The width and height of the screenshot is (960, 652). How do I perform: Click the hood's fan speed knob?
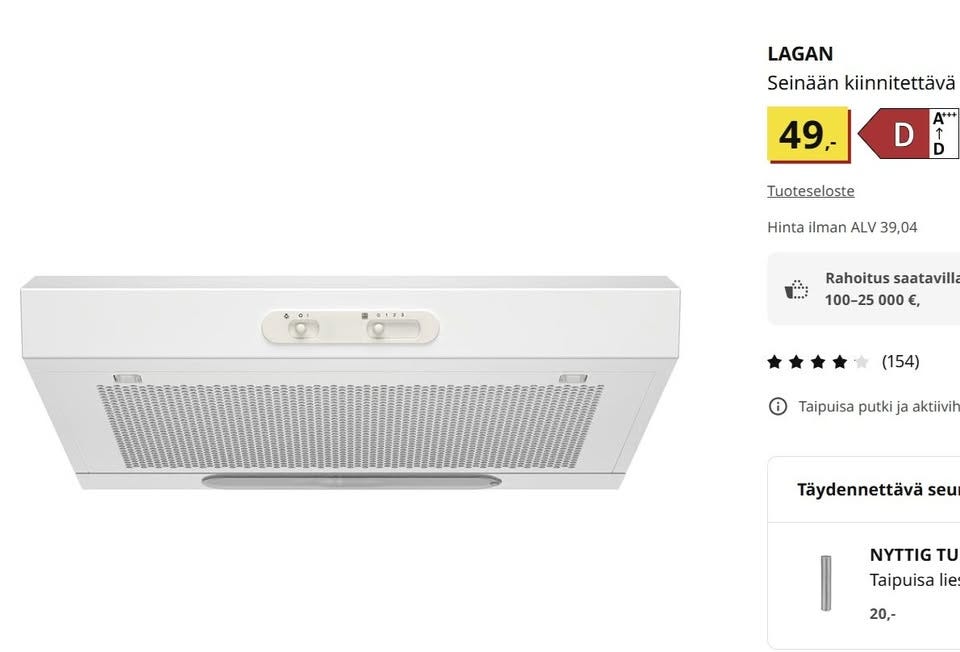tap(379, 328)
